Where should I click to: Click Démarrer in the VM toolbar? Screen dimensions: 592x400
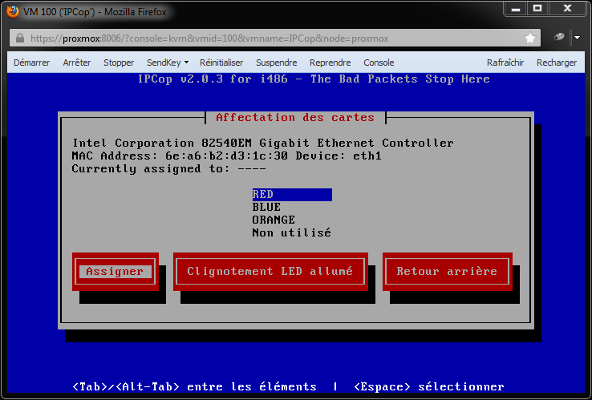click(x=32, y=63)
